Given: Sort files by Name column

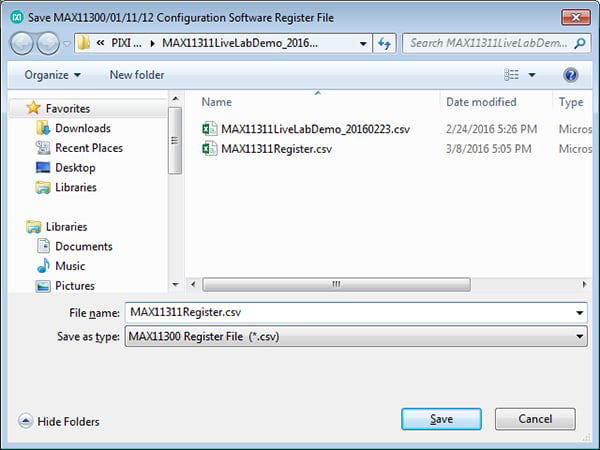Looking at the screenshot, I should coord(217,102).
